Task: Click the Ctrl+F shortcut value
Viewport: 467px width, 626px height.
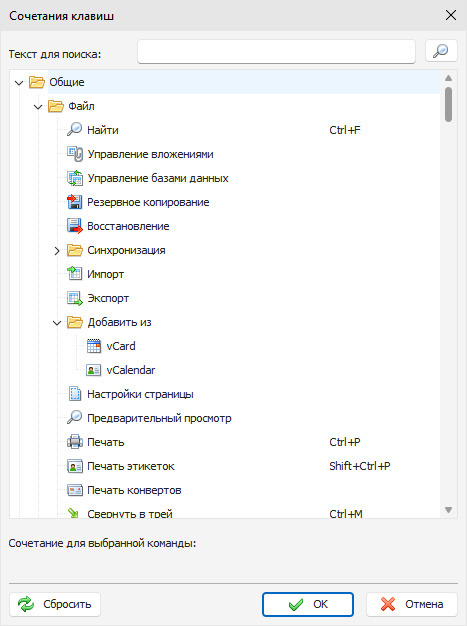Action: click(345, 130)
